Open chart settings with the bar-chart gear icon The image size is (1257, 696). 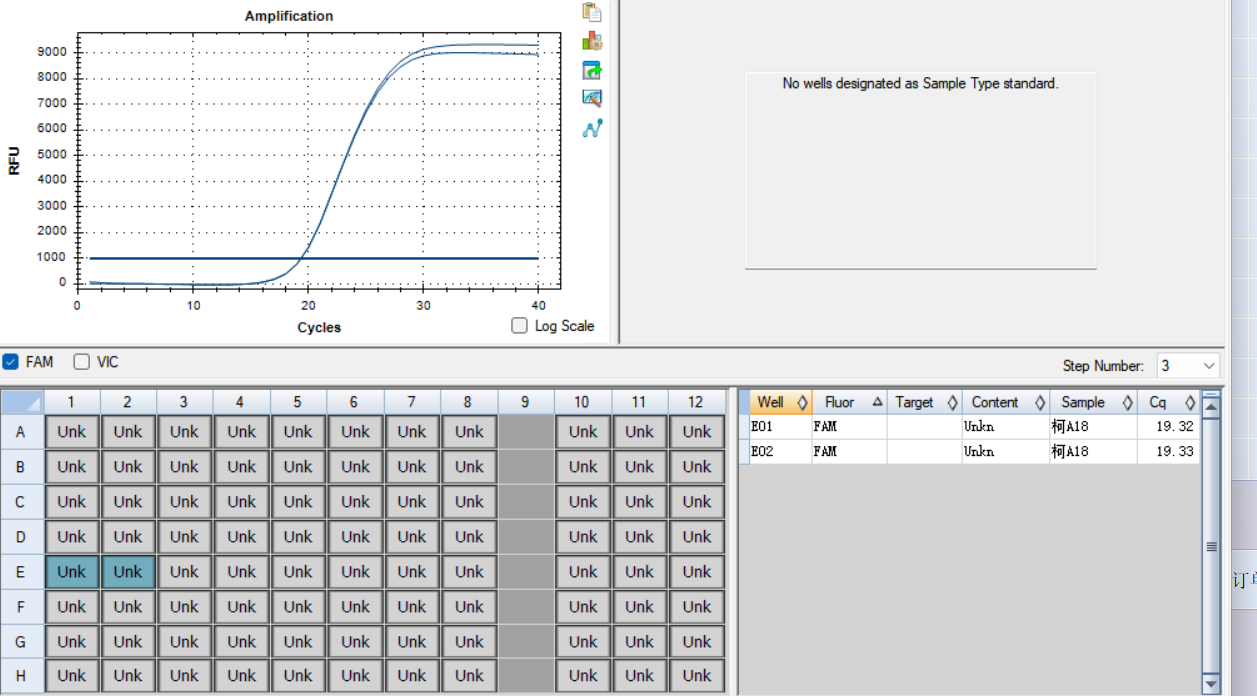click(592, 41)
